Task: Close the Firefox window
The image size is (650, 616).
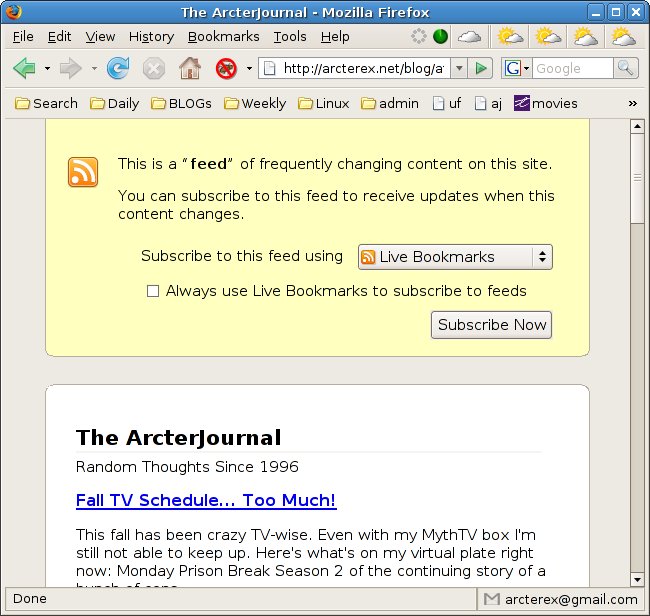Action: tap(636, 12)
